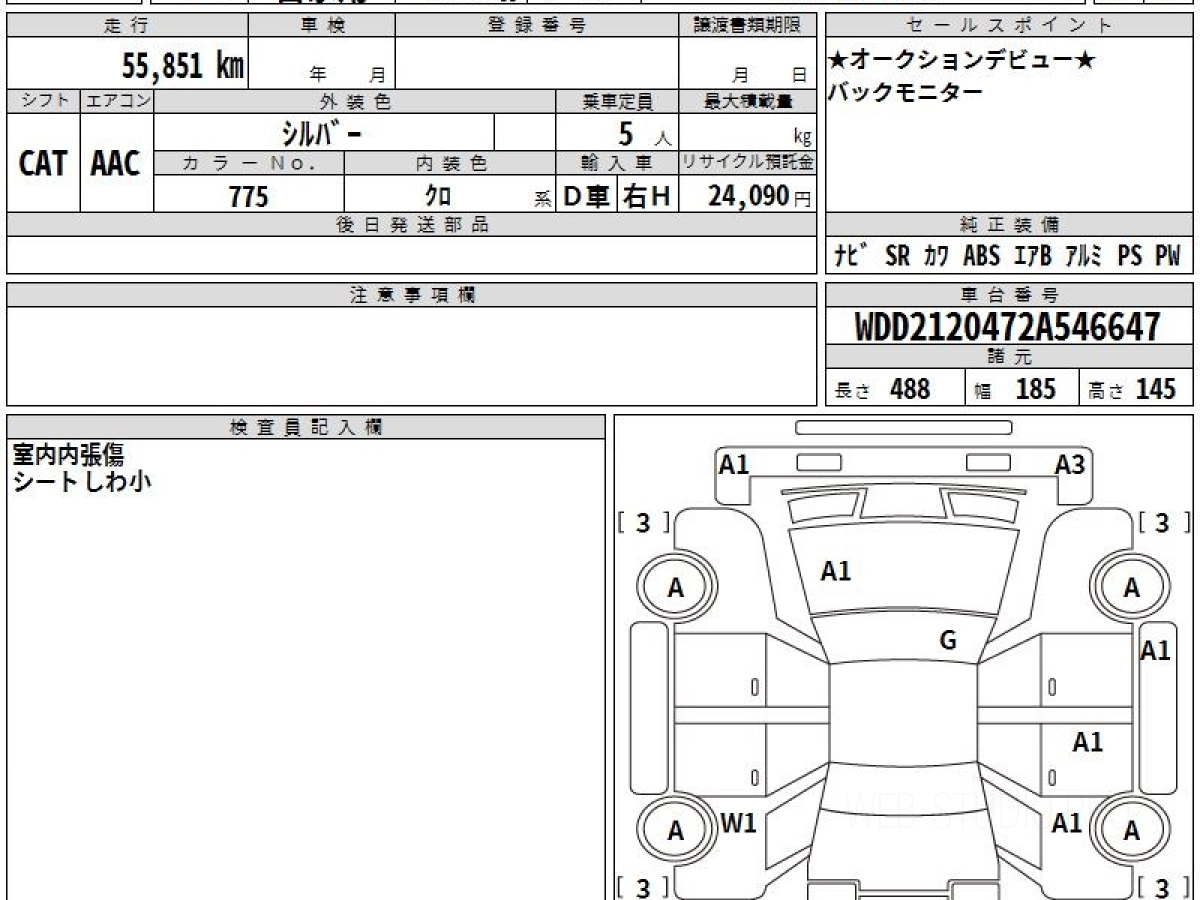Select the カワ equipment code
This screenshot has height=900, width=1200.
pos(937,256)
